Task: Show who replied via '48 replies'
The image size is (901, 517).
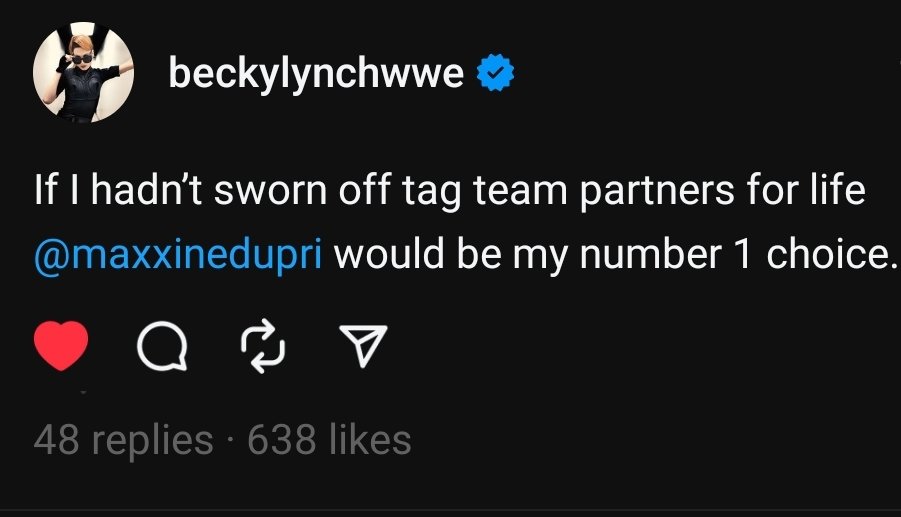Action: coord(123,441)
